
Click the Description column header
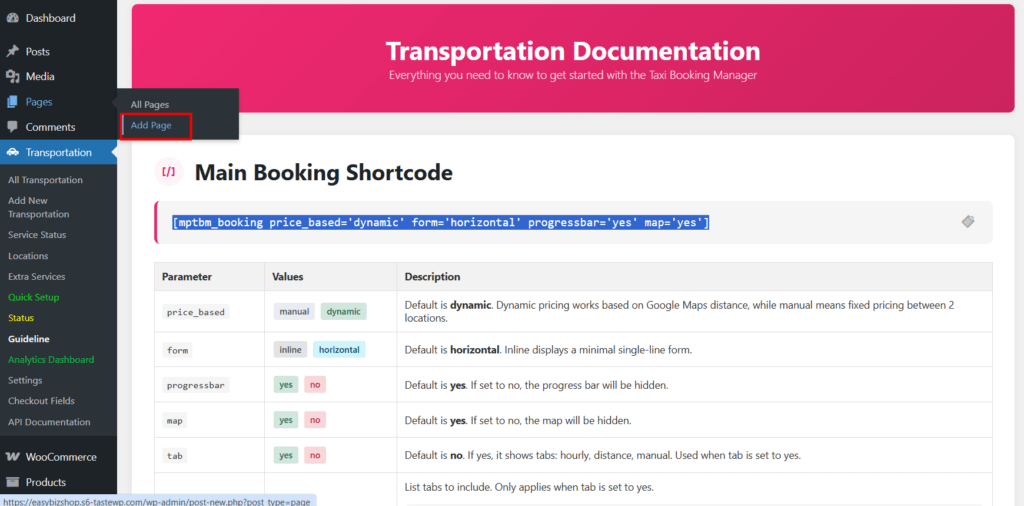pos(695,277)
